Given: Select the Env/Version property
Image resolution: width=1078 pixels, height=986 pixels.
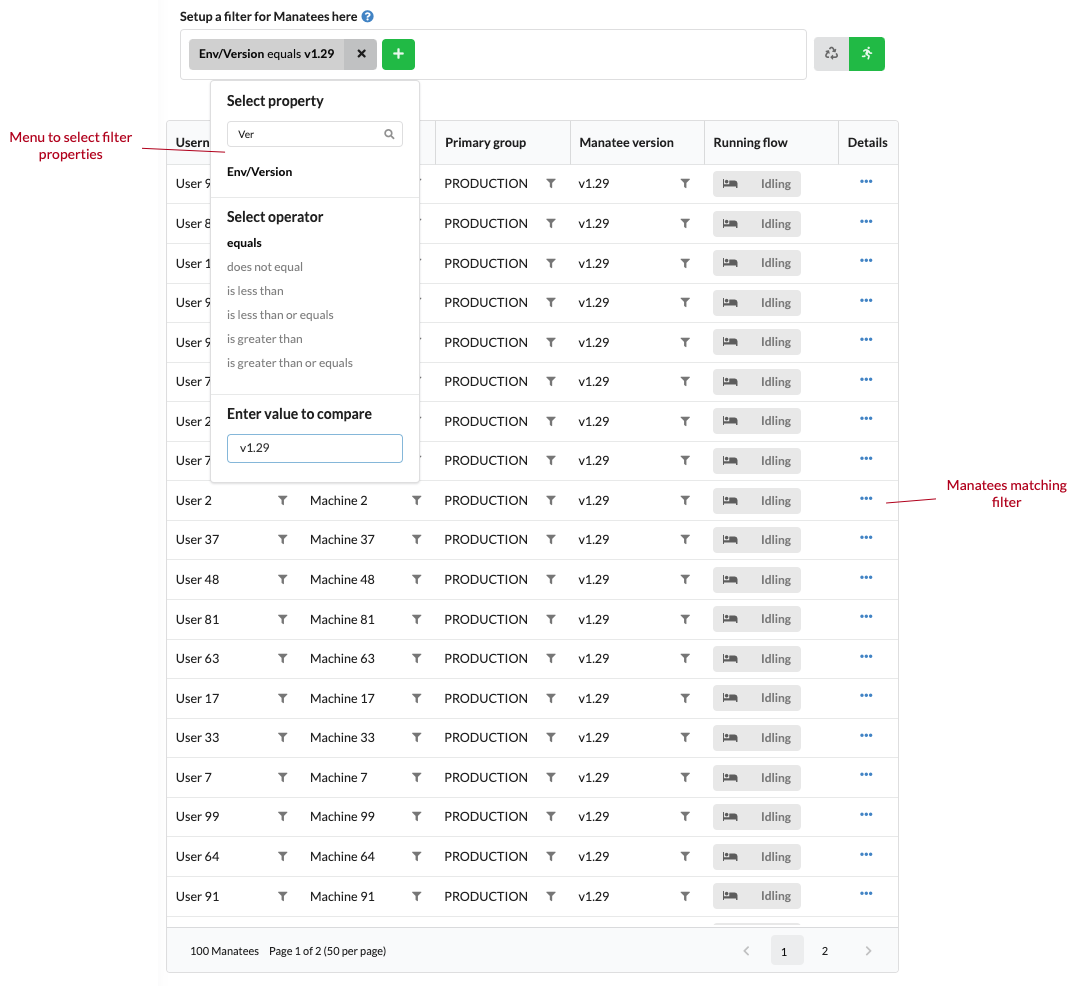Looking at the screenshot, I should (259, 172).
